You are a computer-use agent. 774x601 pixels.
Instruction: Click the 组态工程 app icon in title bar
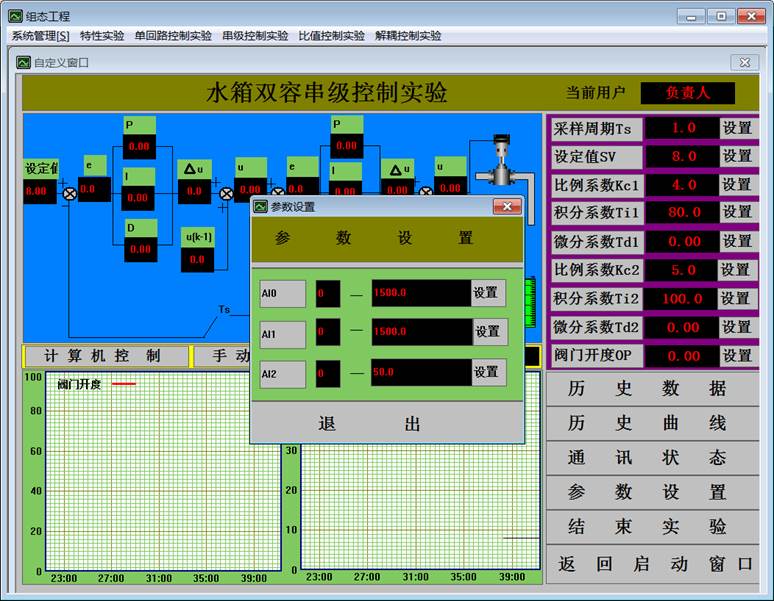(15, 16)
